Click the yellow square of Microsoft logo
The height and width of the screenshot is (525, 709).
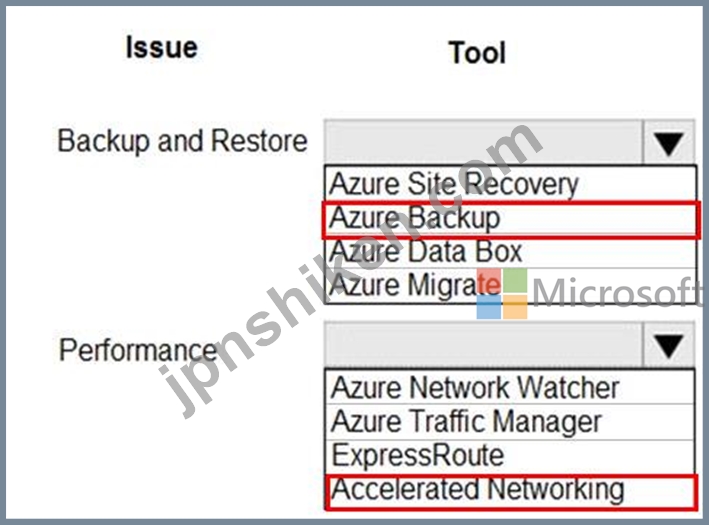[515, 307]
